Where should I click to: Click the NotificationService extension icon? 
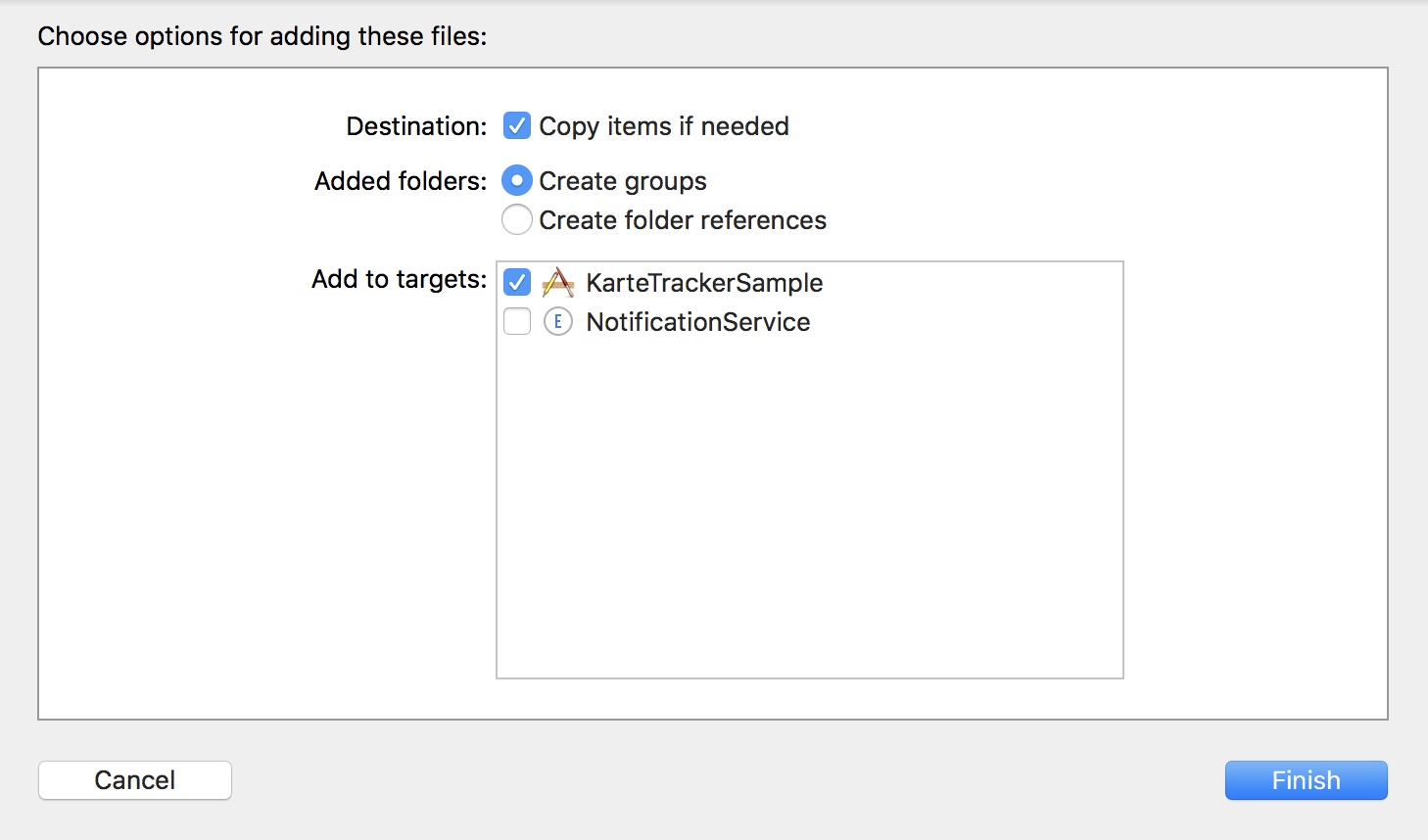tap(558, 322)
